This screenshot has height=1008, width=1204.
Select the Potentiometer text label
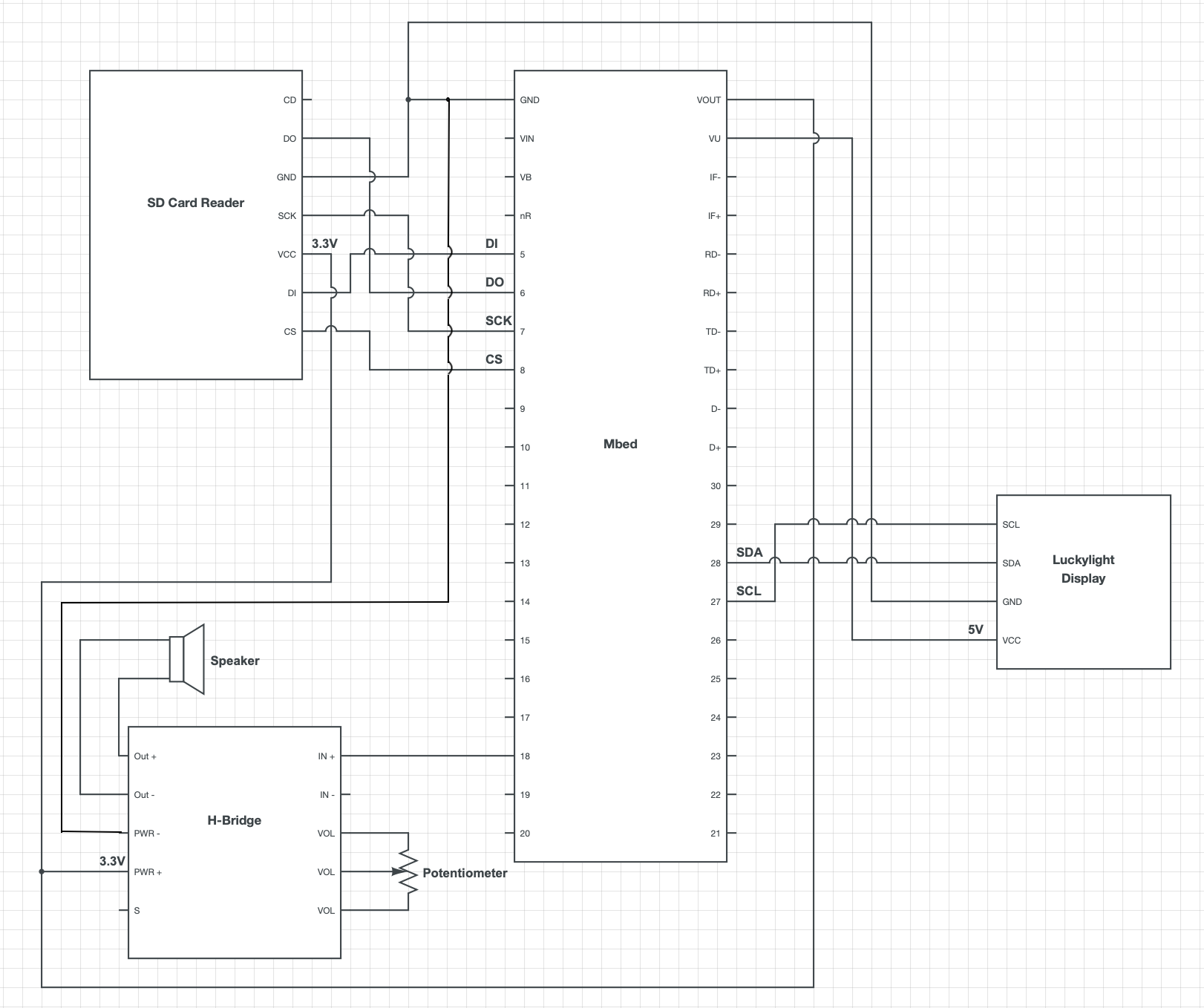[x=465, y=873]
